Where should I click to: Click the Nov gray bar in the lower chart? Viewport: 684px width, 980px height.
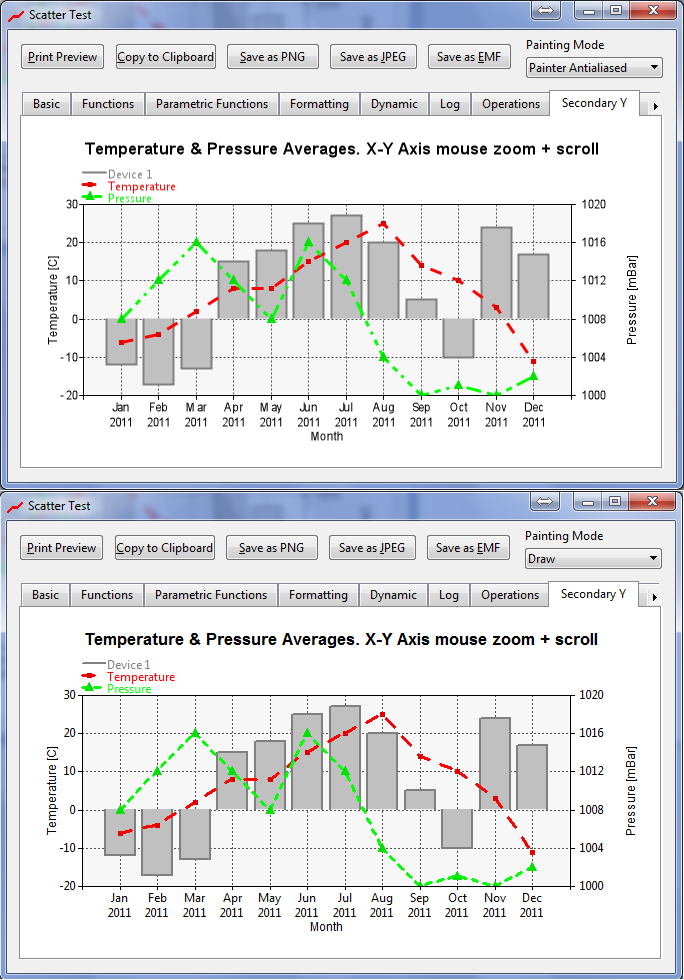(x=494, y=763)
